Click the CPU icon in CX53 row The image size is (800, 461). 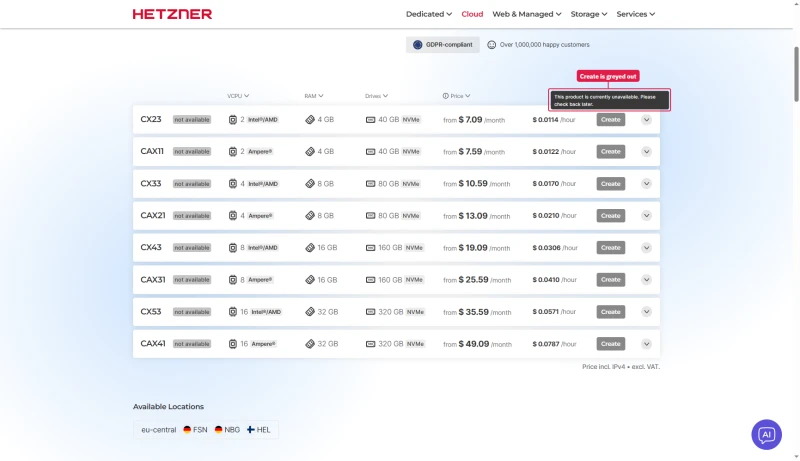[233, 312]
